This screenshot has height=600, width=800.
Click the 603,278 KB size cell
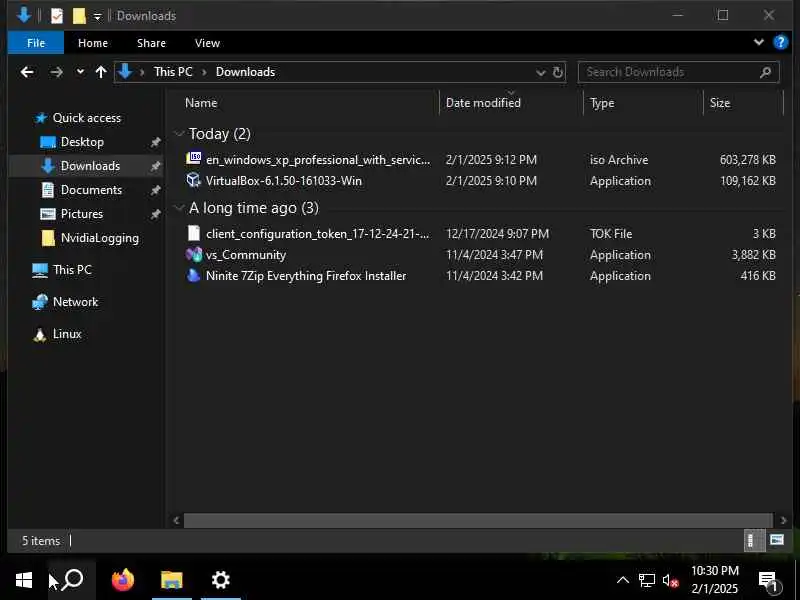pyautogui.click(x=747, y=160)
